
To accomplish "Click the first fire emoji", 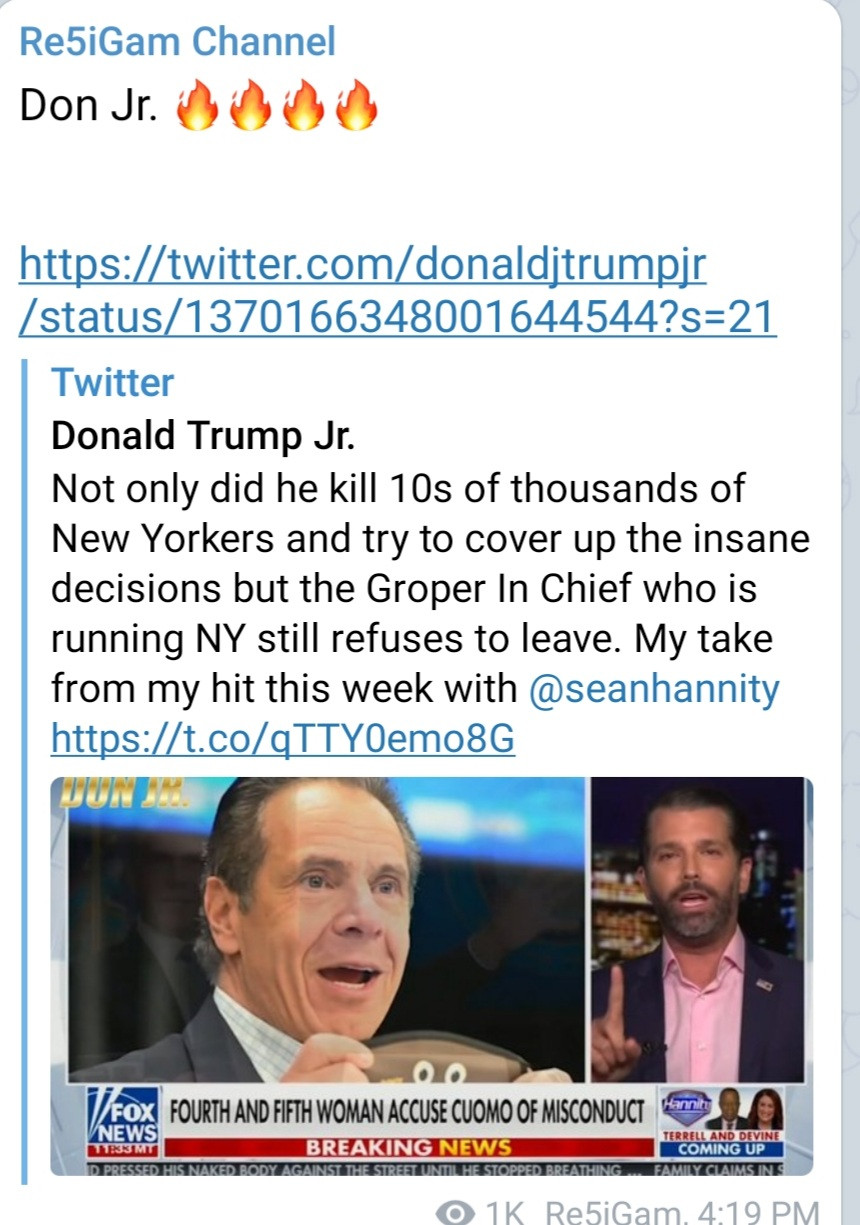I will click(196, 108).
